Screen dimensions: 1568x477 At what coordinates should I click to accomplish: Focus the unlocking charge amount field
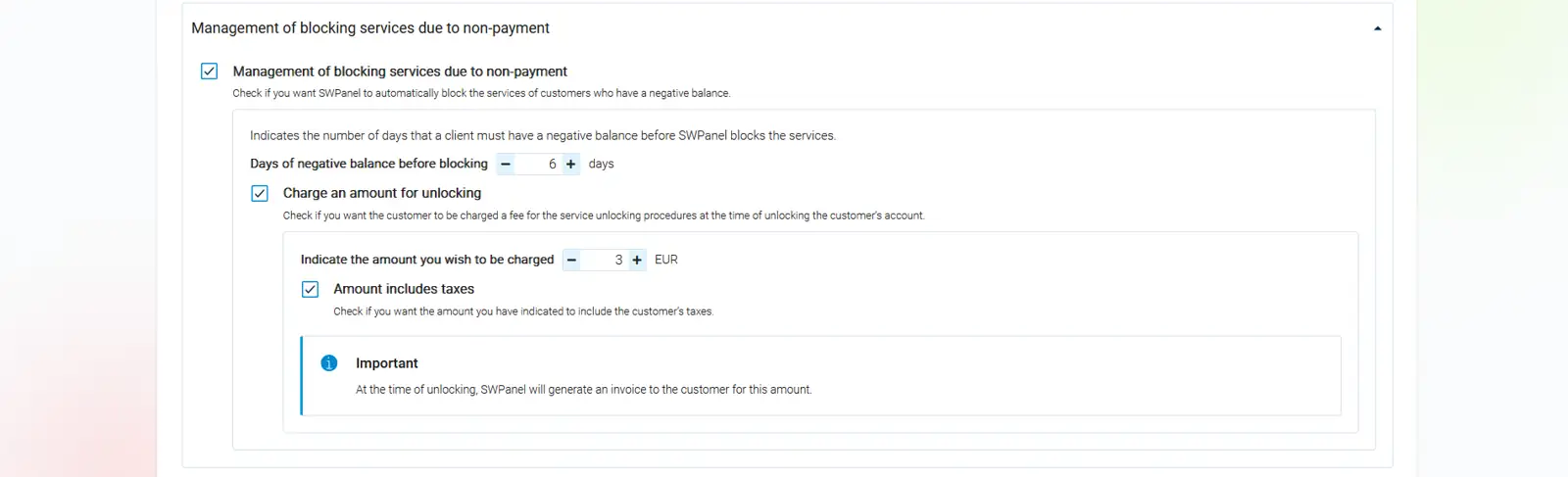click(x=605, y=260)
